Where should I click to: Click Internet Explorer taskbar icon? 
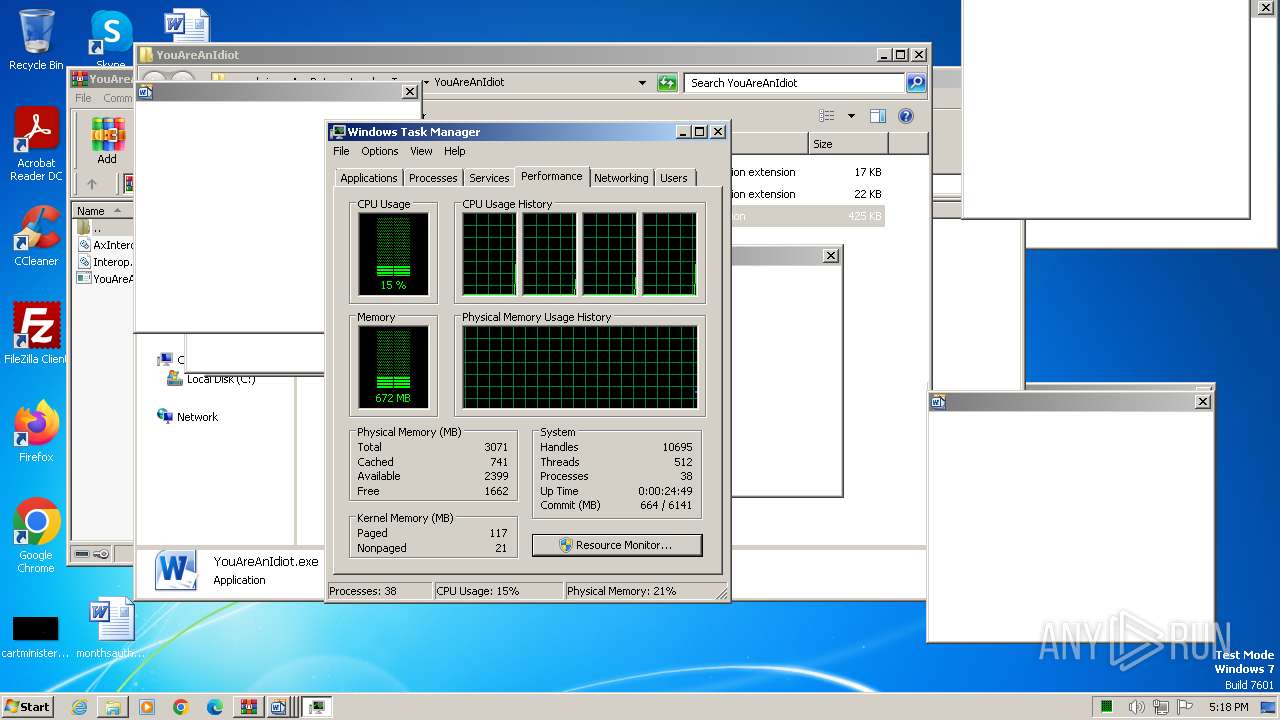(79, 707)
